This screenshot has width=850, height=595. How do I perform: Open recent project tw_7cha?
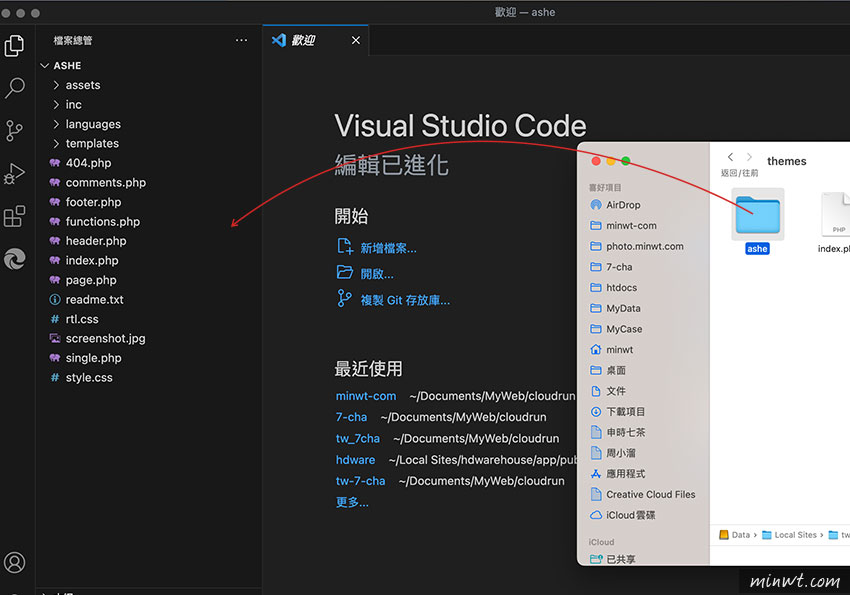tap(358, 438)
